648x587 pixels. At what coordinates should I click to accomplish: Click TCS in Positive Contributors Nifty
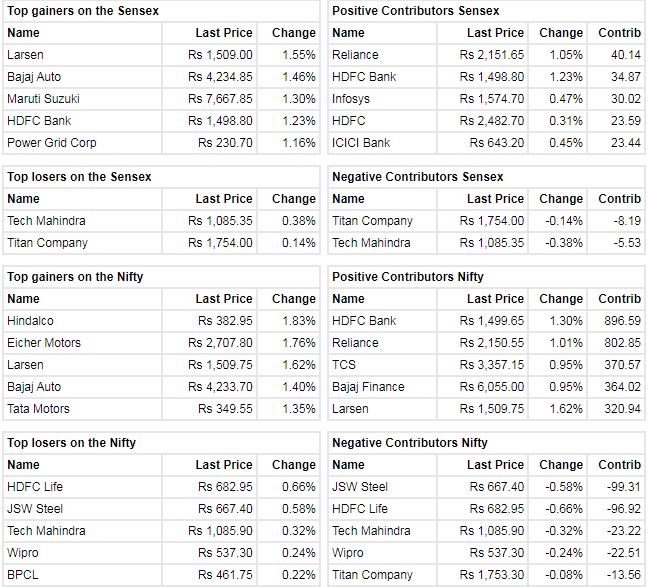pos(344,365)
